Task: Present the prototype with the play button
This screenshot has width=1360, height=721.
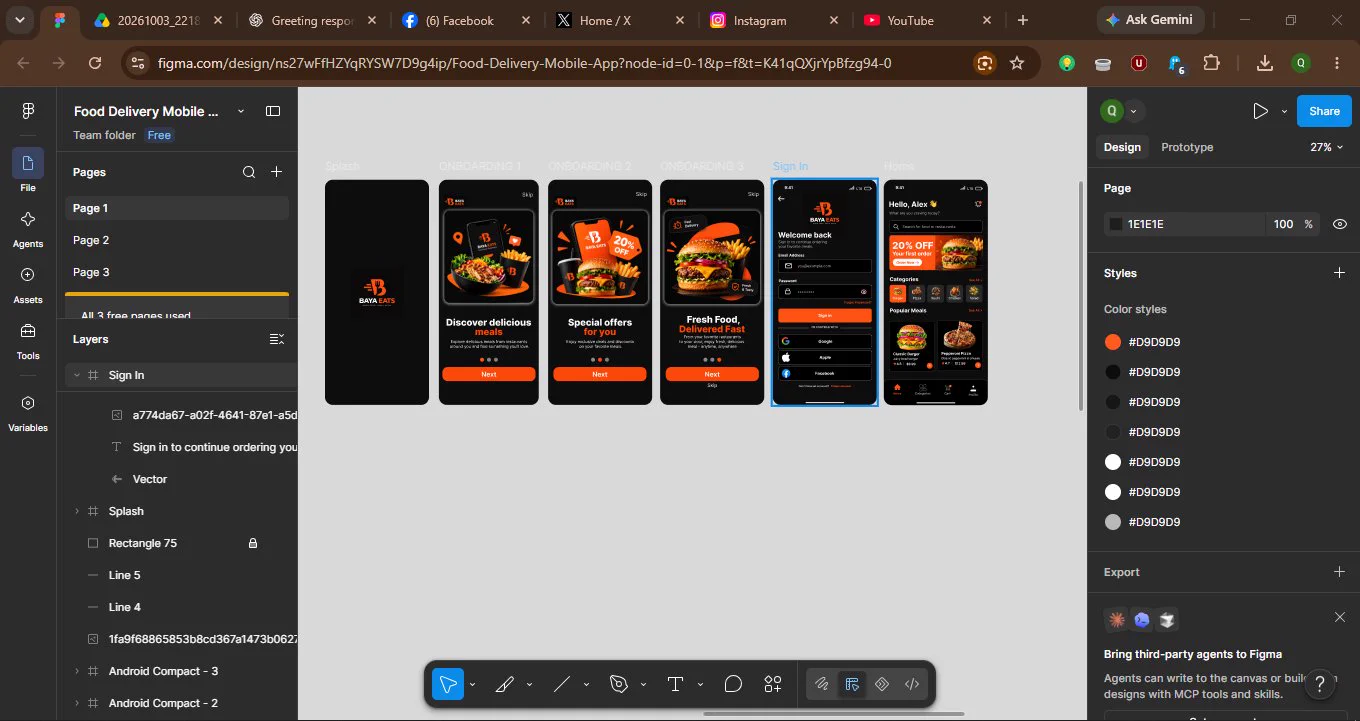Action: (1260, 111)
